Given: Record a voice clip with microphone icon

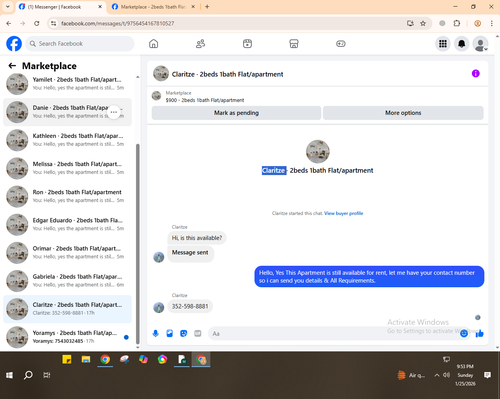Looking at the screenshot, I should [155, 333].
